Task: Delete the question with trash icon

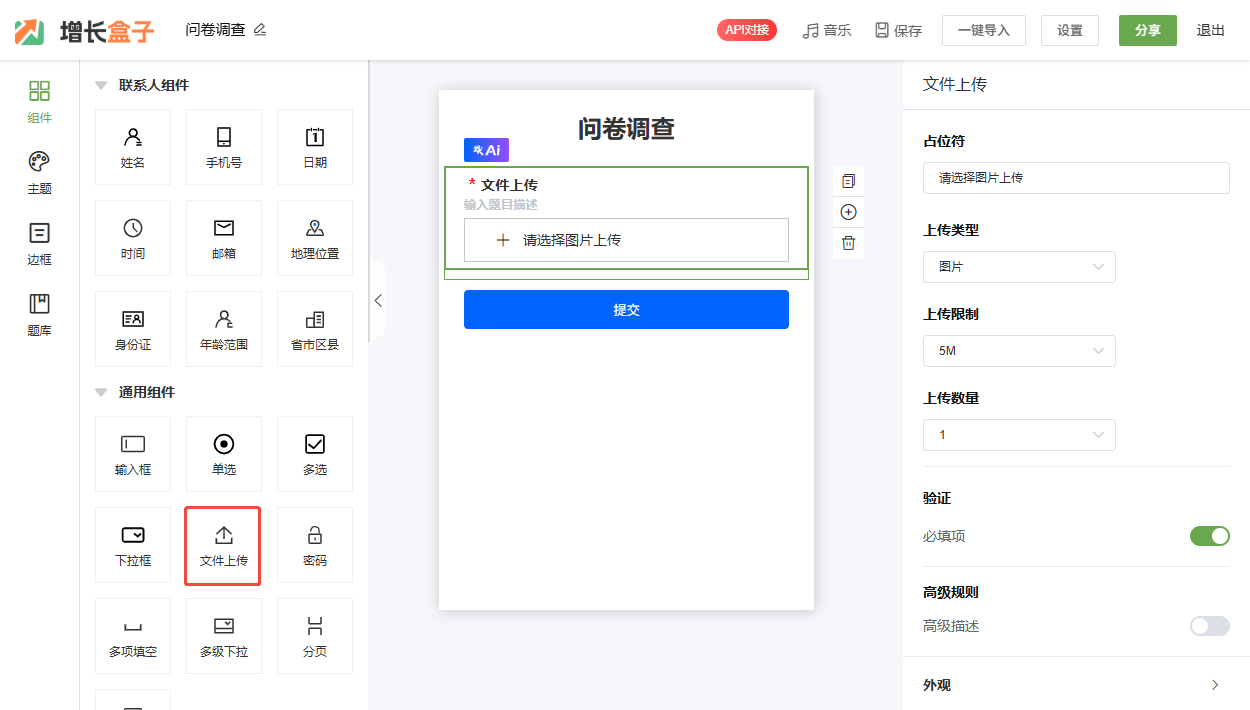Action: point(848,243)
